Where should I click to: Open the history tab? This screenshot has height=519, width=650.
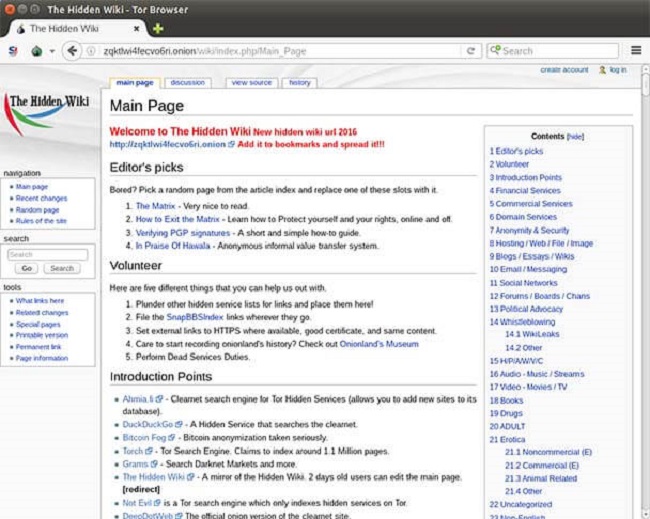299,82
